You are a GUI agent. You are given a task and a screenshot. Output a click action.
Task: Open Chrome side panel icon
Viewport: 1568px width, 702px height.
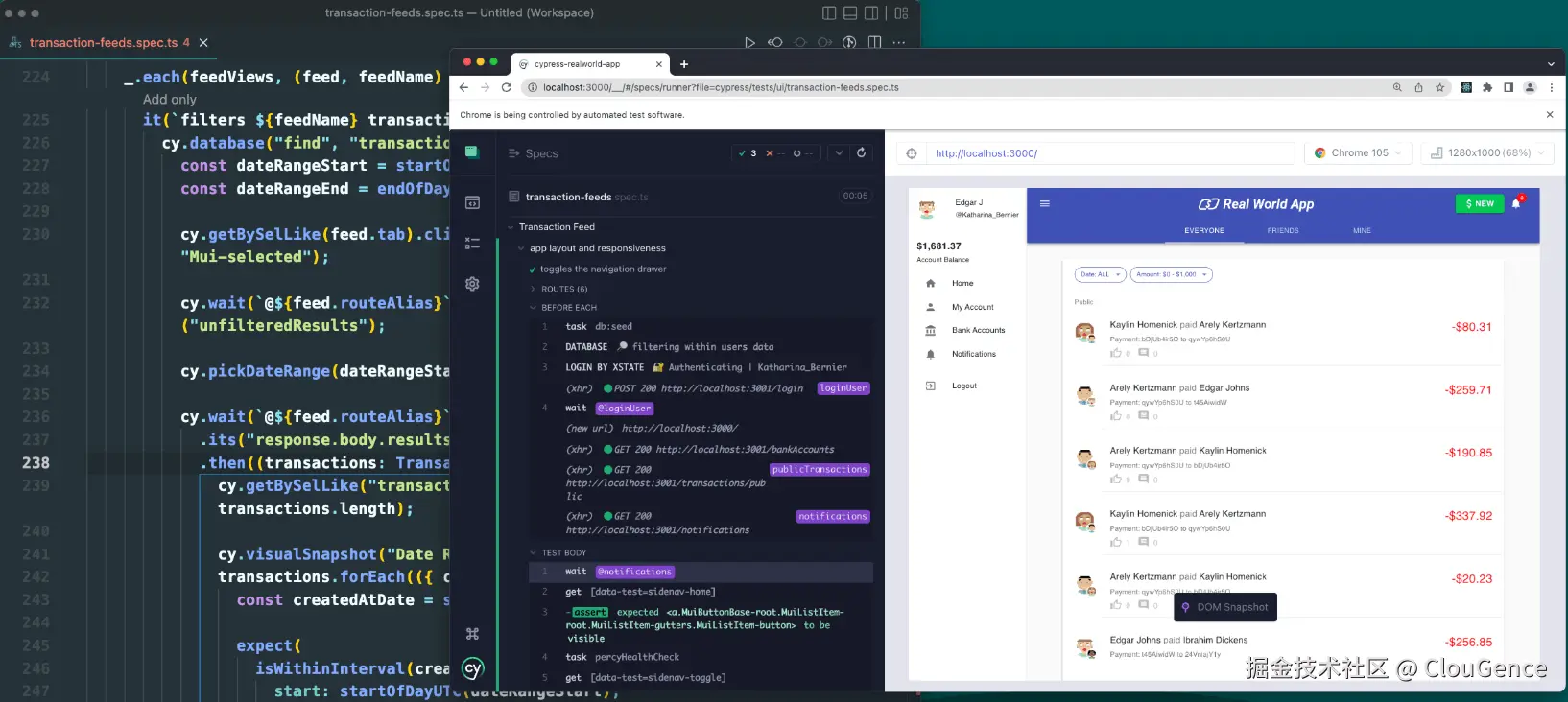click(1509, 87)
